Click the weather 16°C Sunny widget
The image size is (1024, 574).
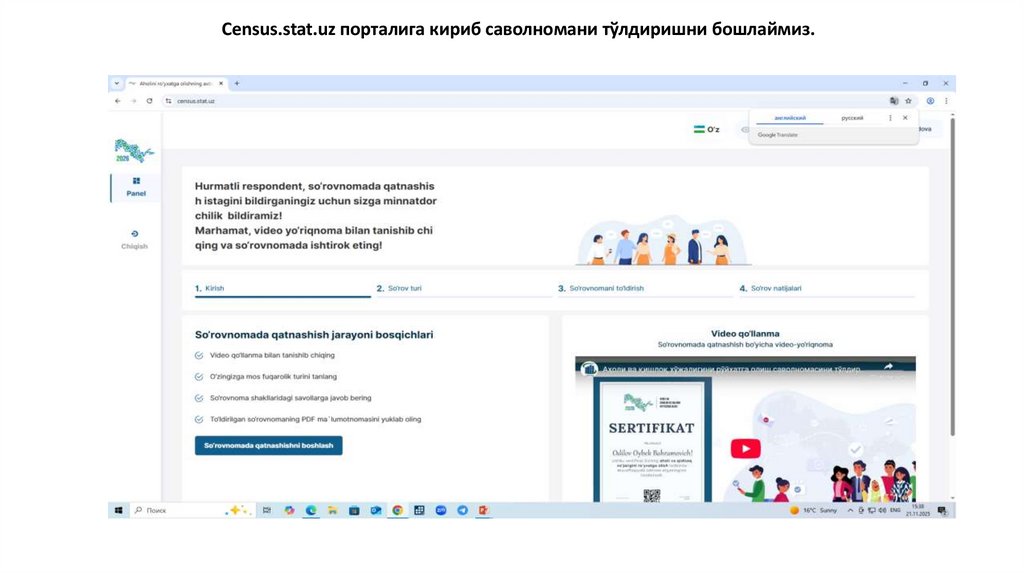(x=813, y=511)
